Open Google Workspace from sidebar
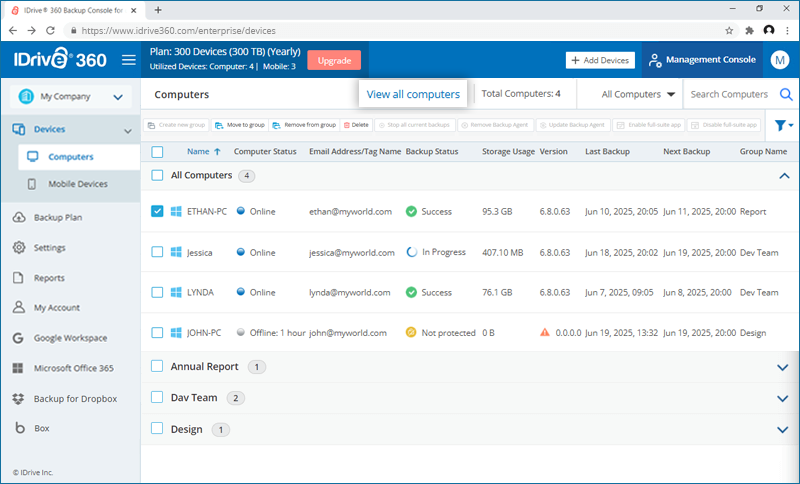800x484 pixels. point(70,338)
